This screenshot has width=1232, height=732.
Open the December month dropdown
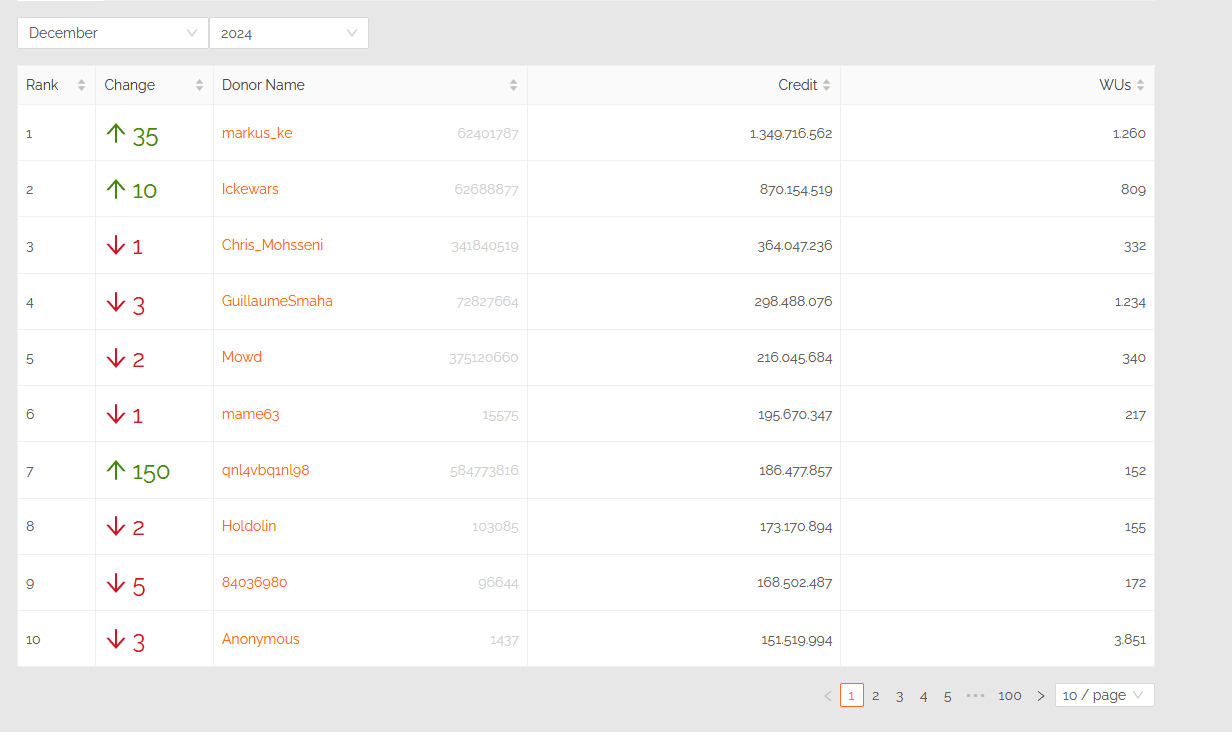113,33
